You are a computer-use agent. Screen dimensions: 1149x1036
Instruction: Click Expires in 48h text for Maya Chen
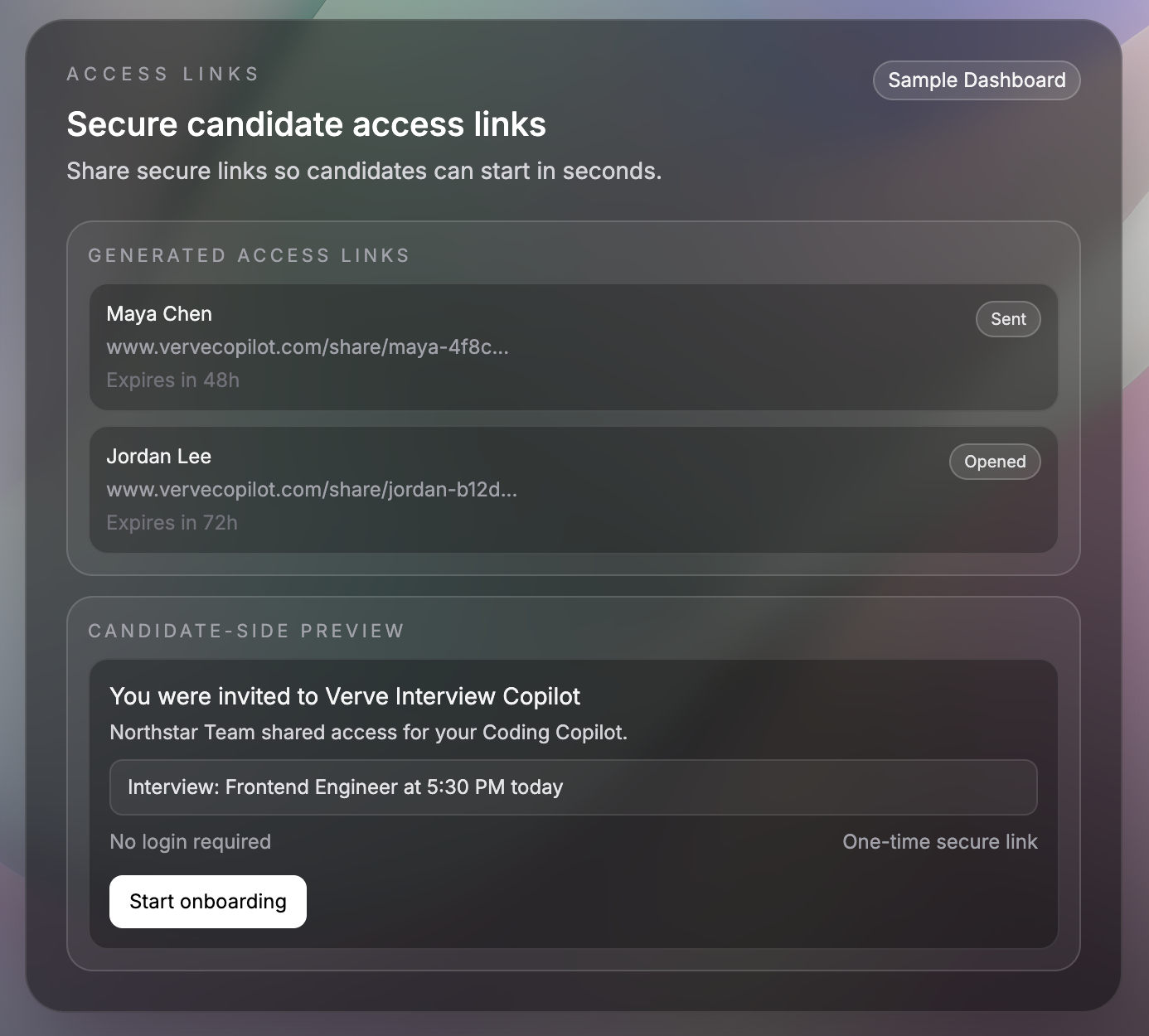172,380
